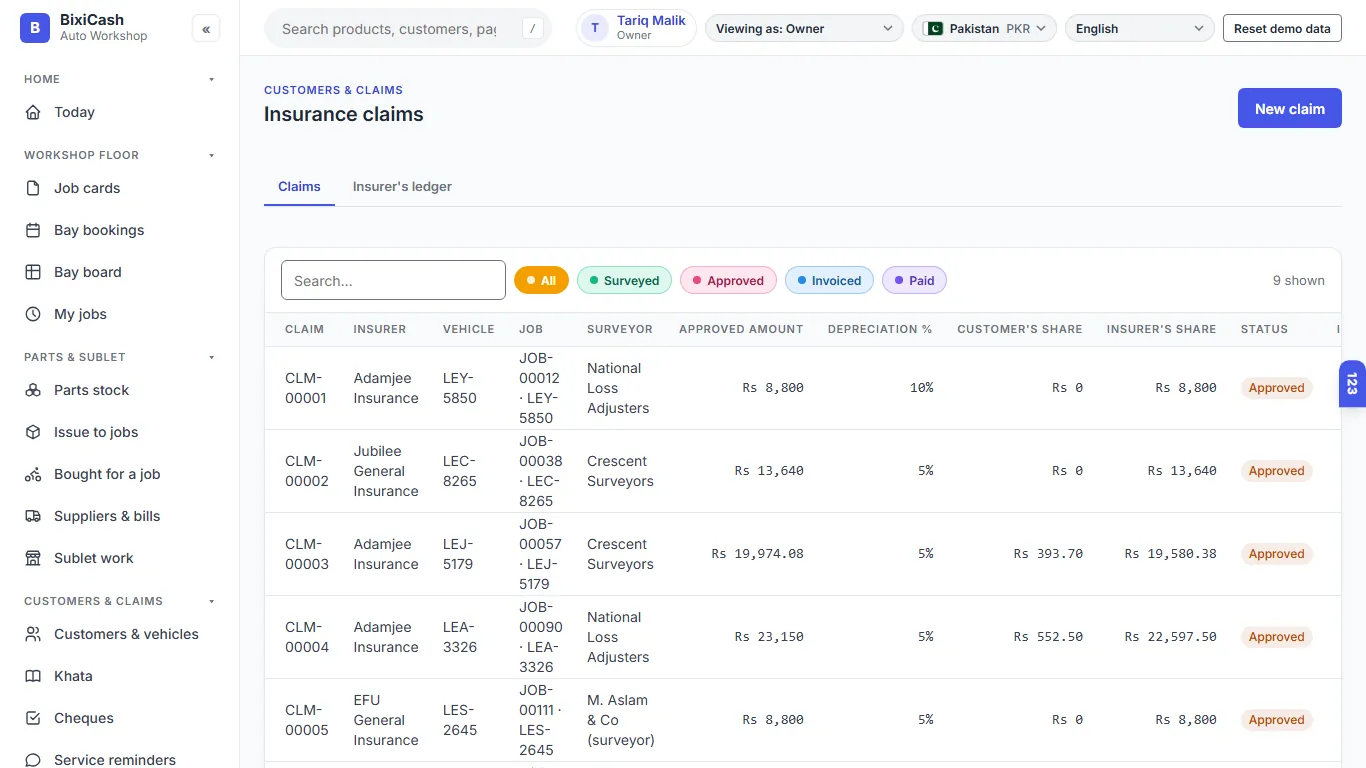Click the INSURER'S SHARE column header
Viewport: 1366px width, 768px height.
1161,329
